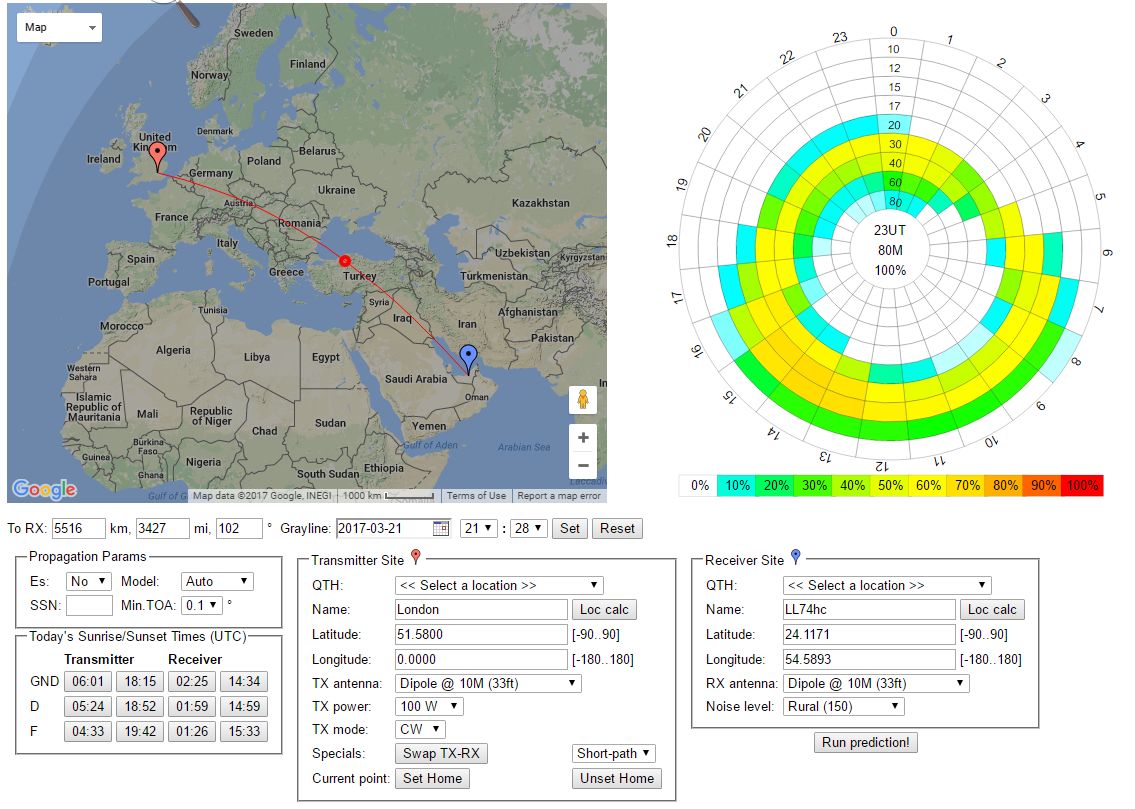Click the red midpoint marker over Turkey
Viewport: 1135px width, 809px height.
[346, 259]
